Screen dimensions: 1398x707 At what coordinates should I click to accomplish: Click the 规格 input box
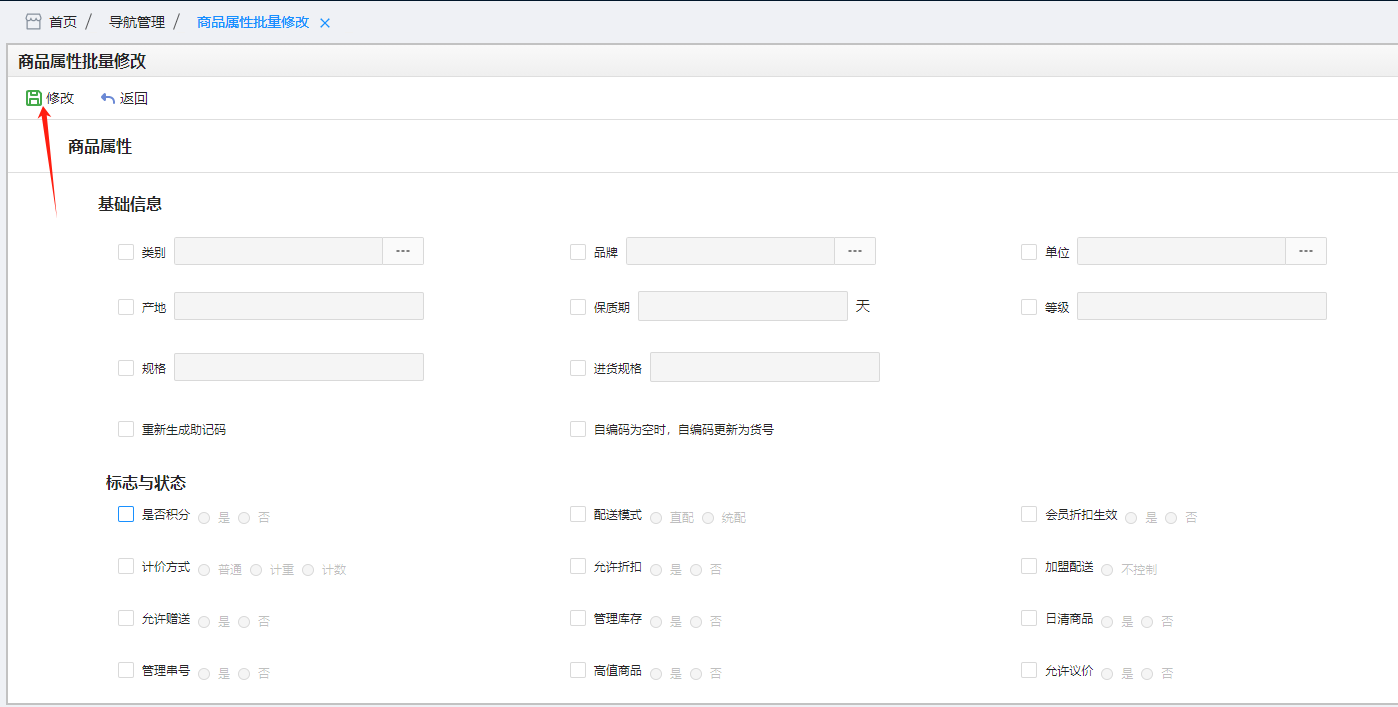[x=299, y=367]
